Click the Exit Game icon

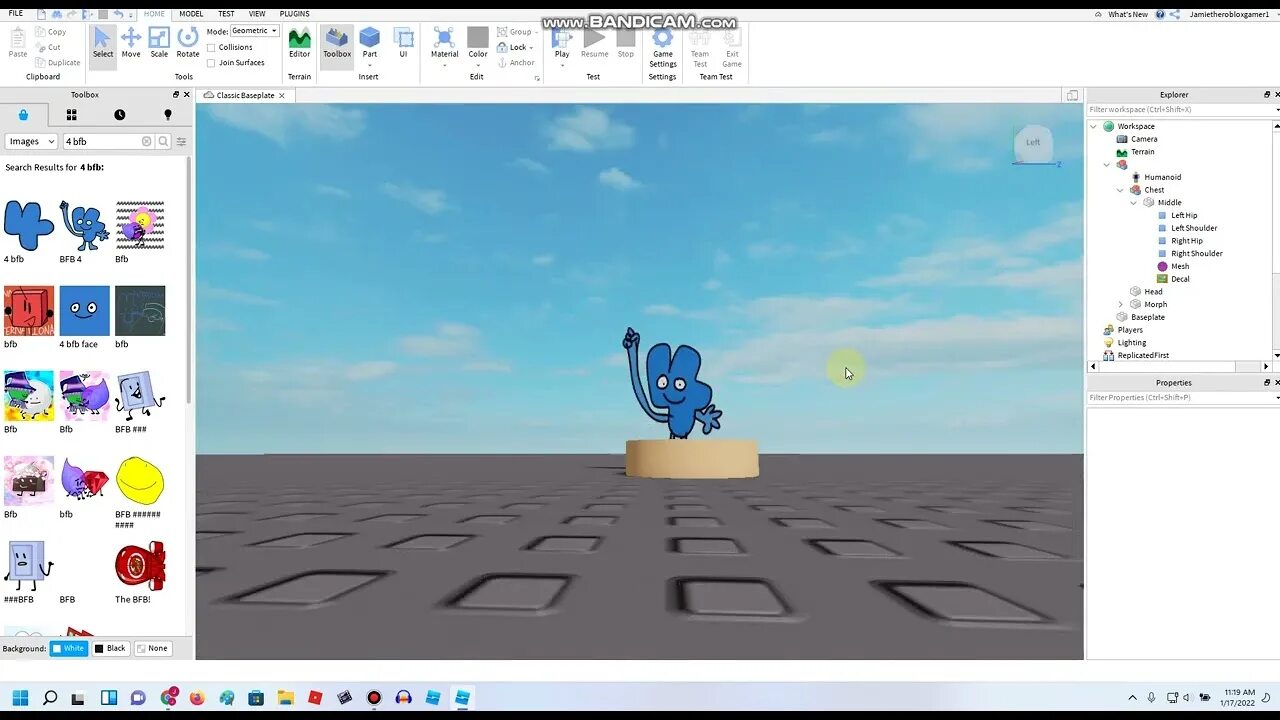tap(732, 47)
